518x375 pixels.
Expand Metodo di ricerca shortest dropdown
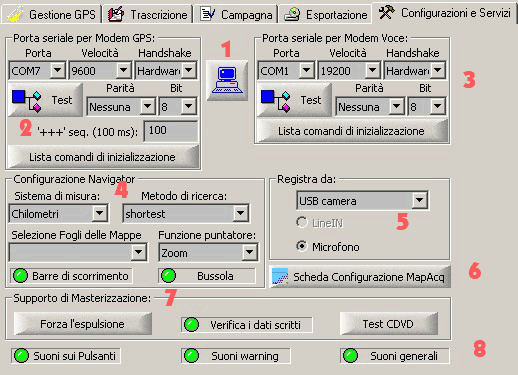[240, 213]
